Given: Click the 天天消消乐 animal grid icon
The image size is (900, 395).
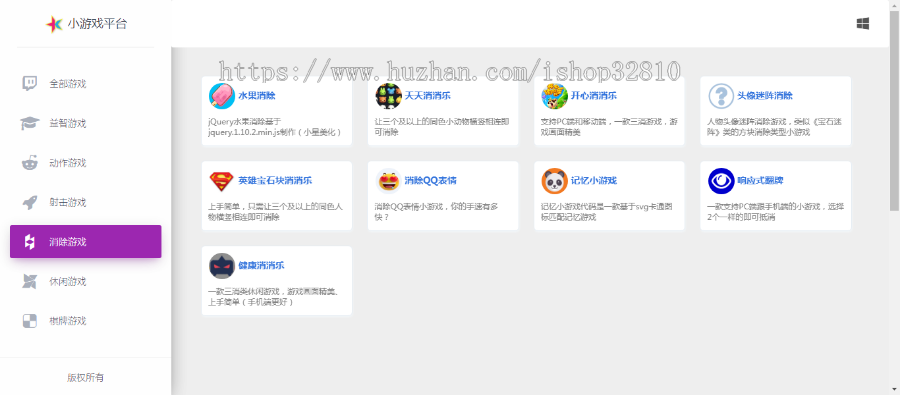Looking at the screenshot, I should tap(389, 96).
